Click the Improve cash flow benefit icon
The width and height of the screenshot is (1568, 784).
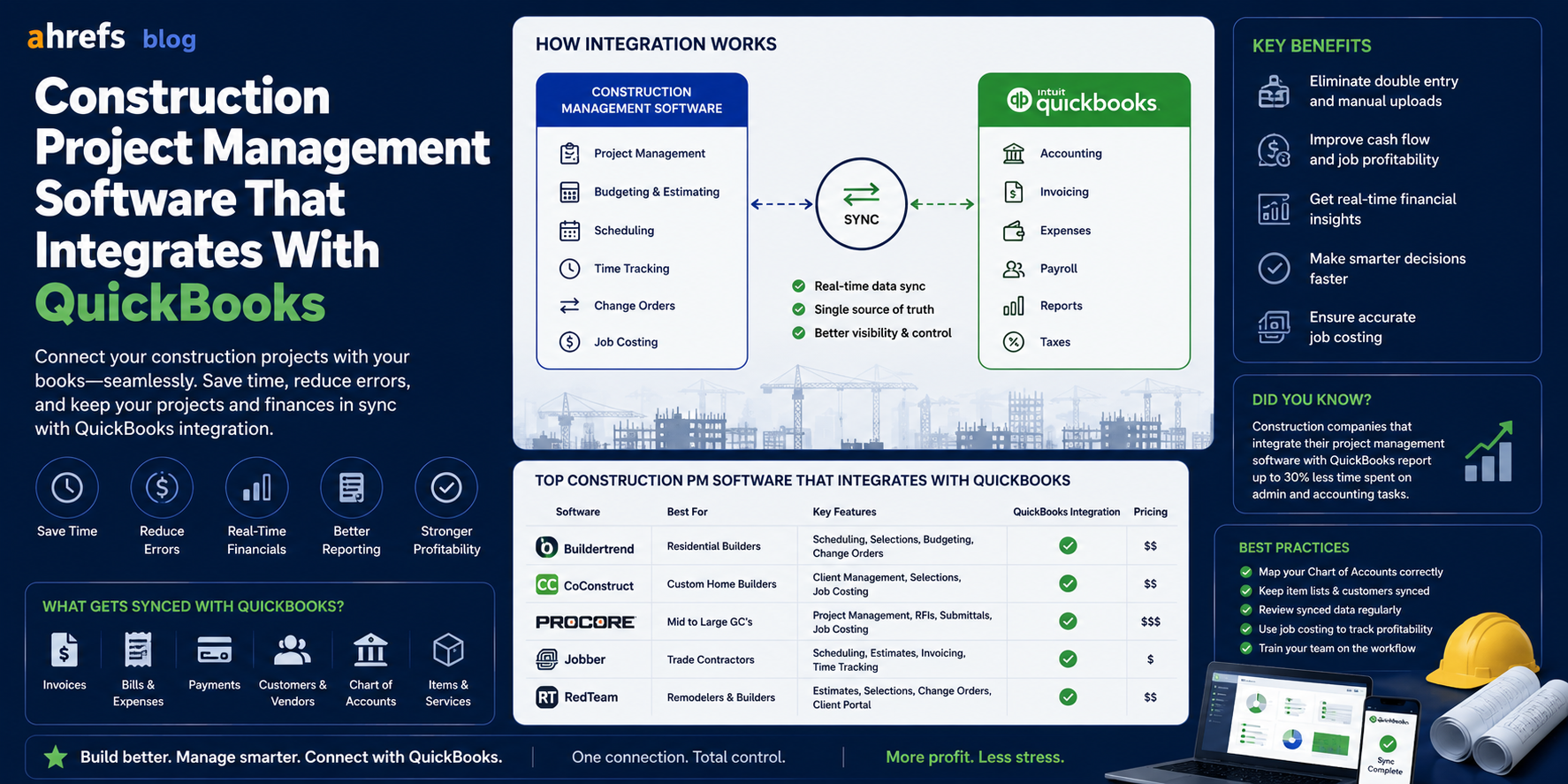1274,150
